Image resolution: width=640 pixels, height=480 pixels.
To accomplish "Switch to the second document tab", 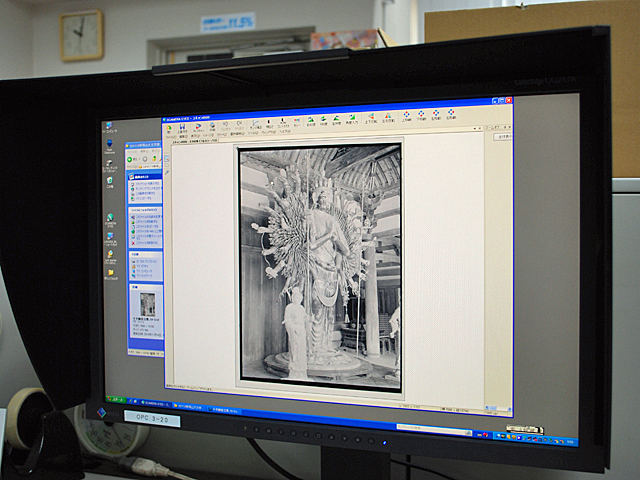I will 203,141.
